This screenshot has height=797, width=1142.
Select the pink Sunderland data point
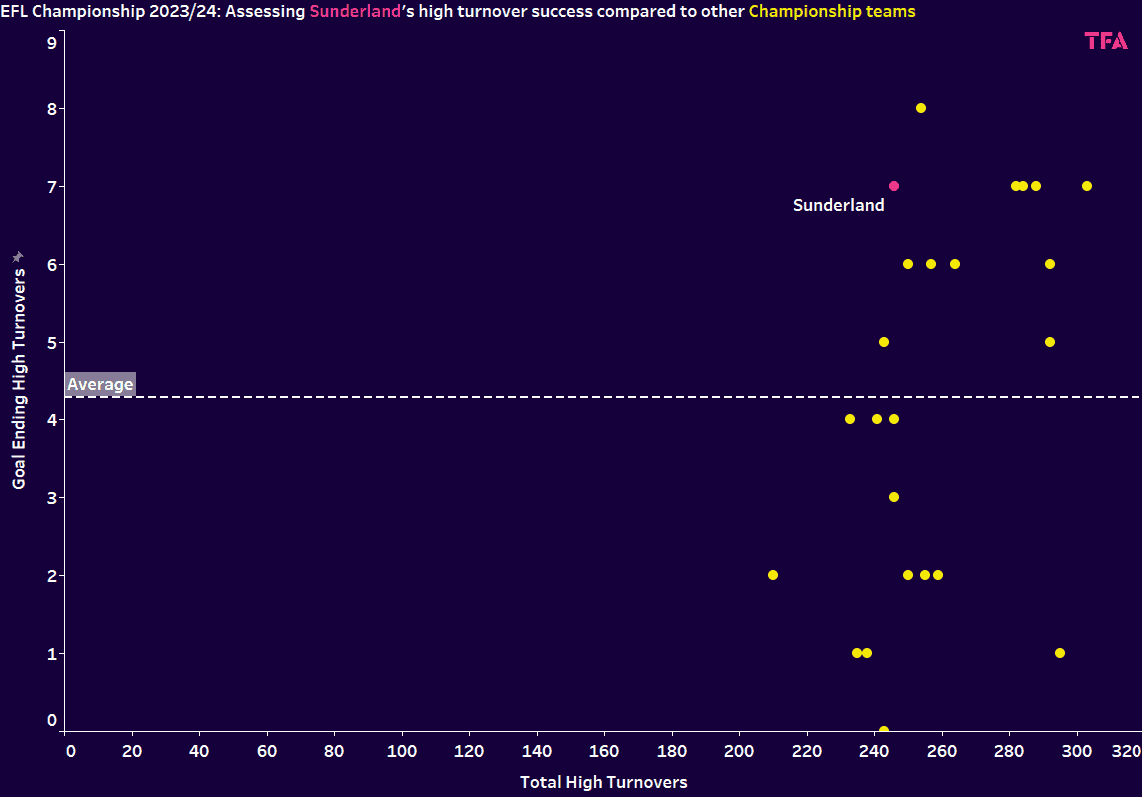click(894, 186)
